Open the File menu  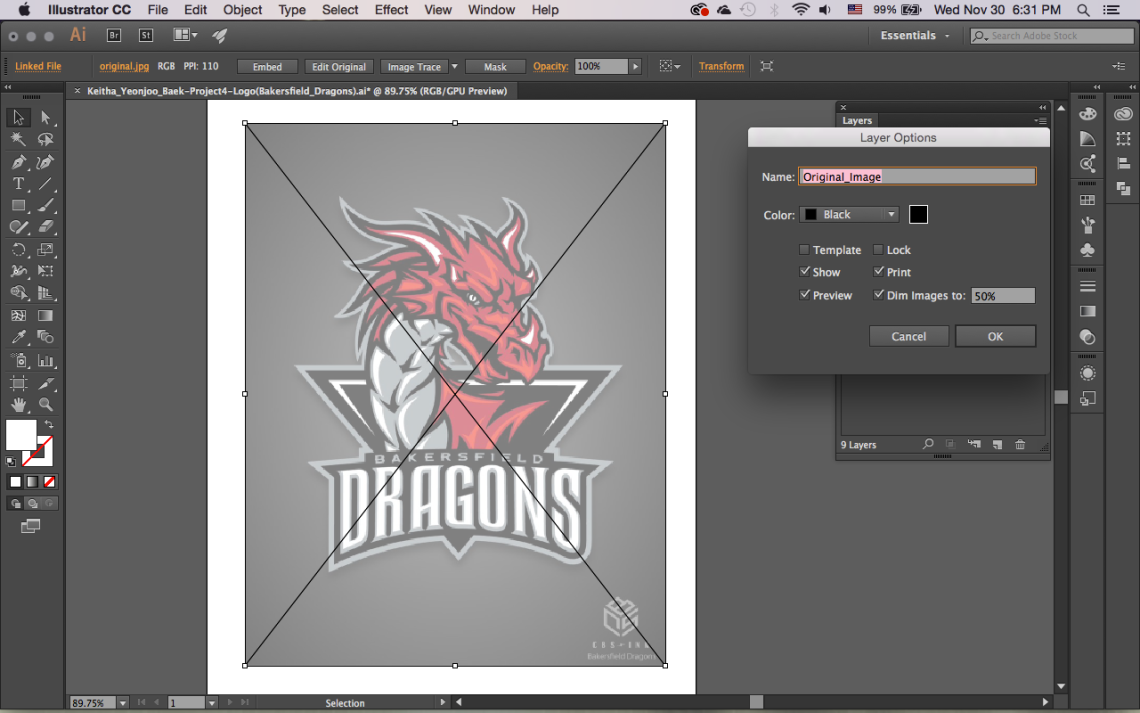coord(157,9)
